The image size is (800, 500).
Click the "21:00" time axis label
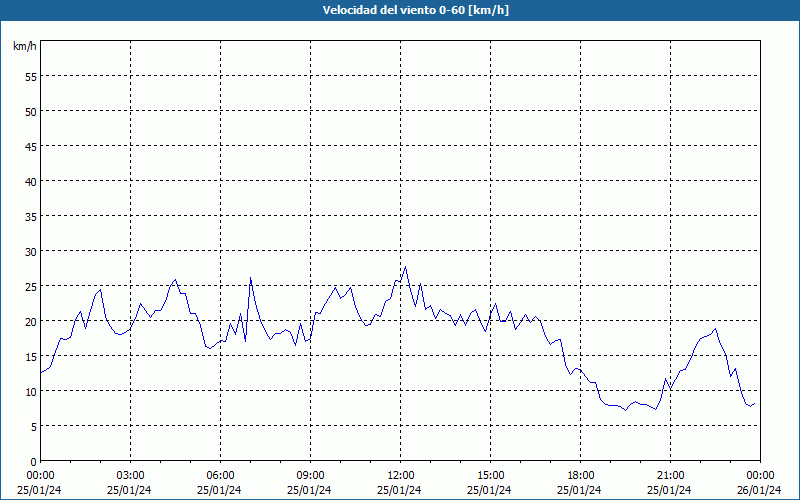[670, 476]
